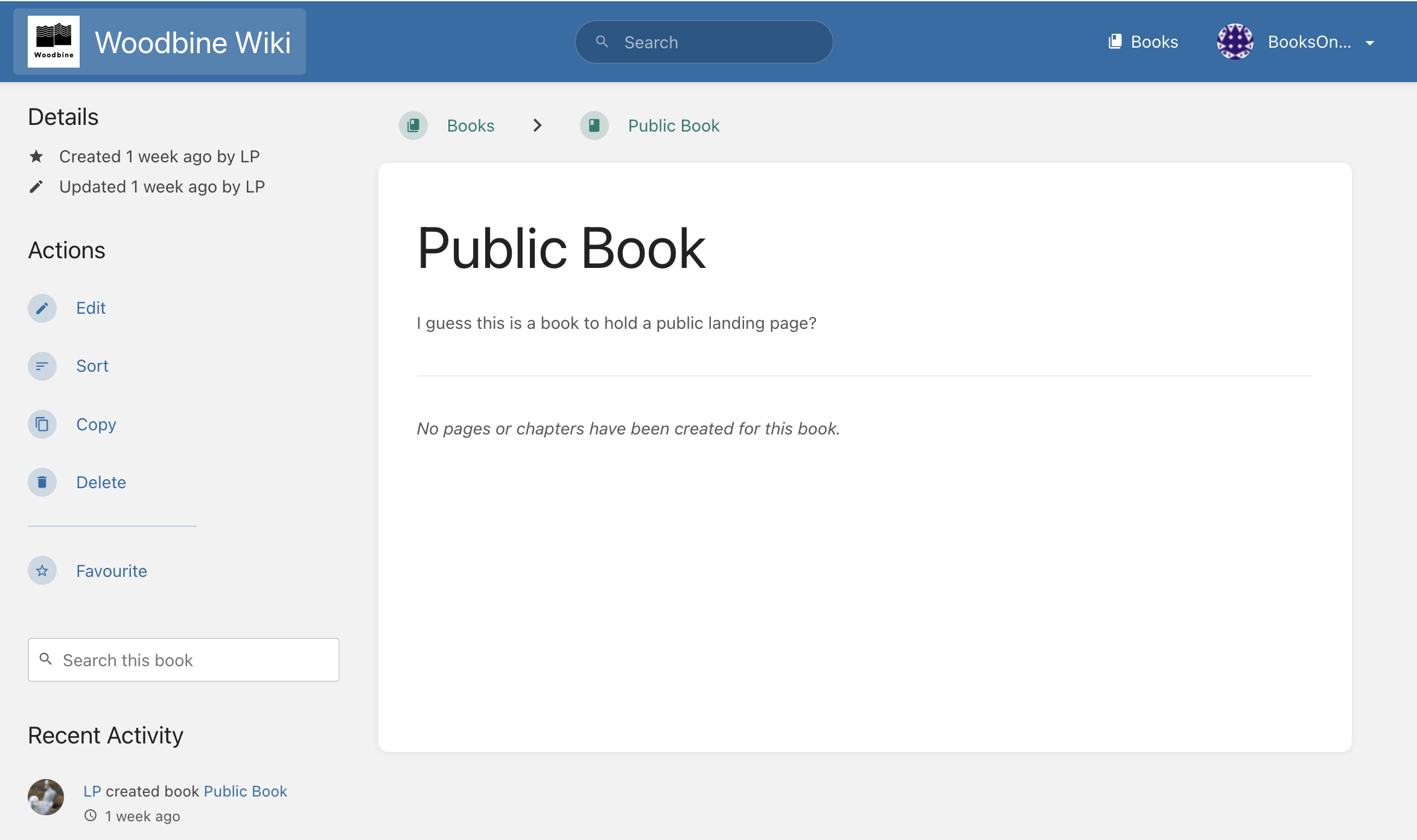1417x840 pixels.
Task: Click the Woodbine logo image
Action: coord(54,42)
